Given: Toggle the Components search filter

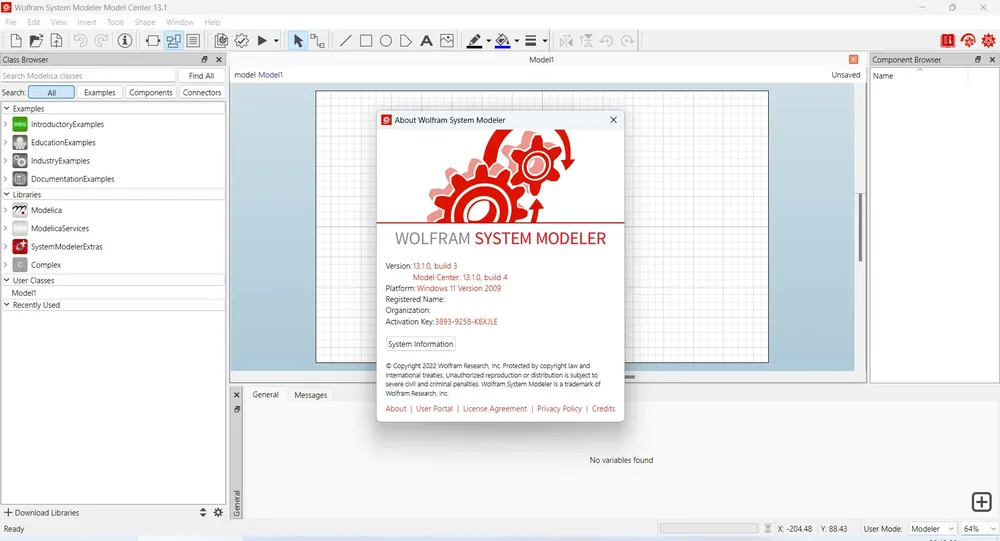Looking at the screenshot, I should pos(151,93).
